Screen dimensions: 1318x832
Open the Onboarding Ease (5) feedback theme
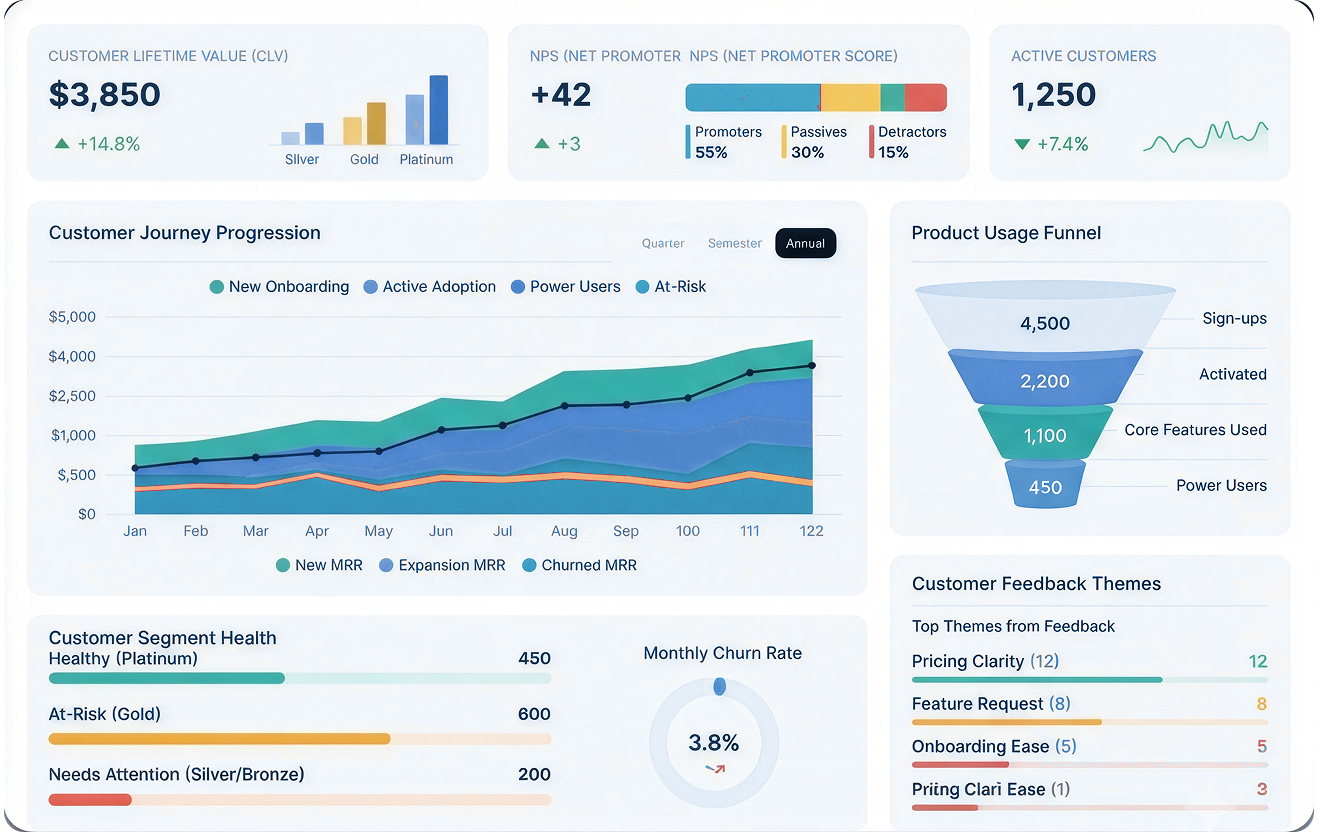[x=1089, y=752]
